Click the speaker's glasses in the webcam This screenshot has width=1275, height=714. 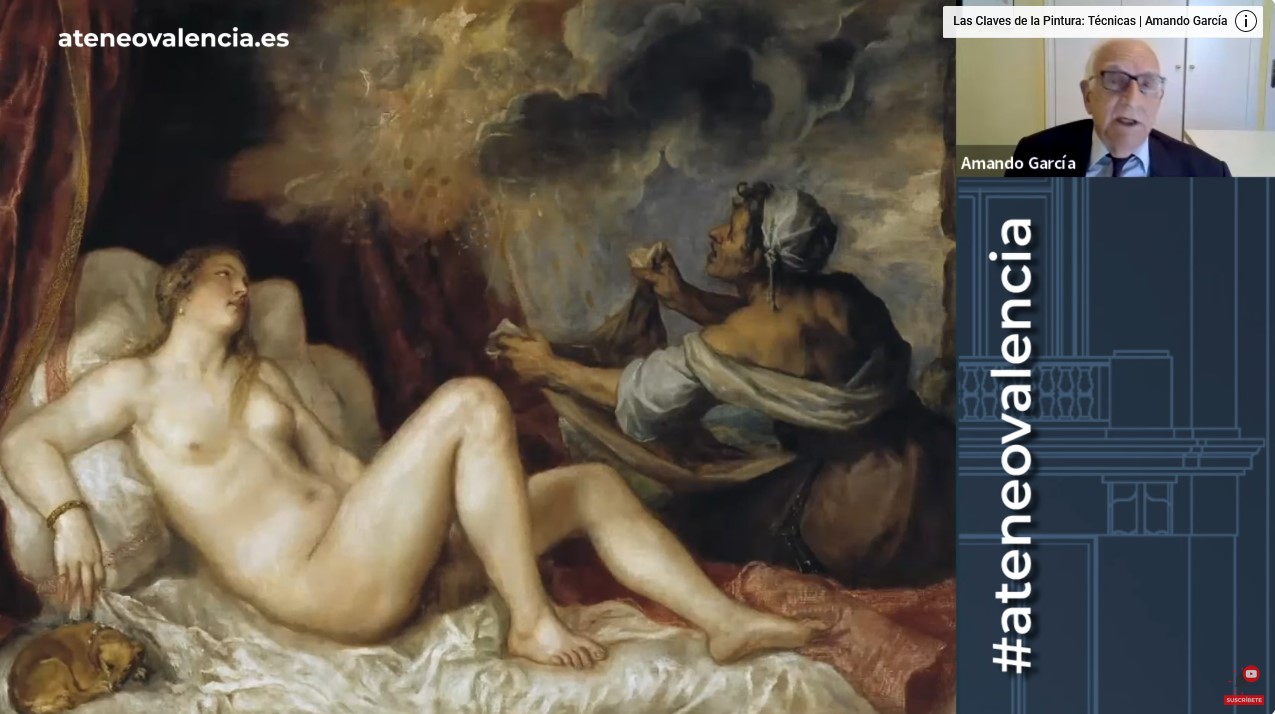click(1130, 83)
